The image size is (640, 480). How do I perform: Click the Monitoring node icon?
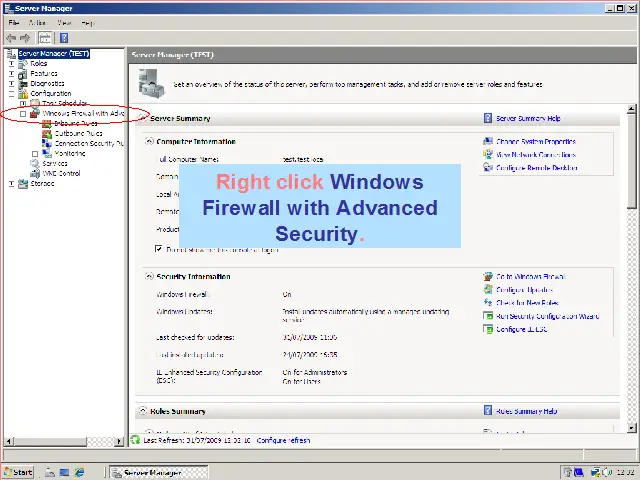47,153
